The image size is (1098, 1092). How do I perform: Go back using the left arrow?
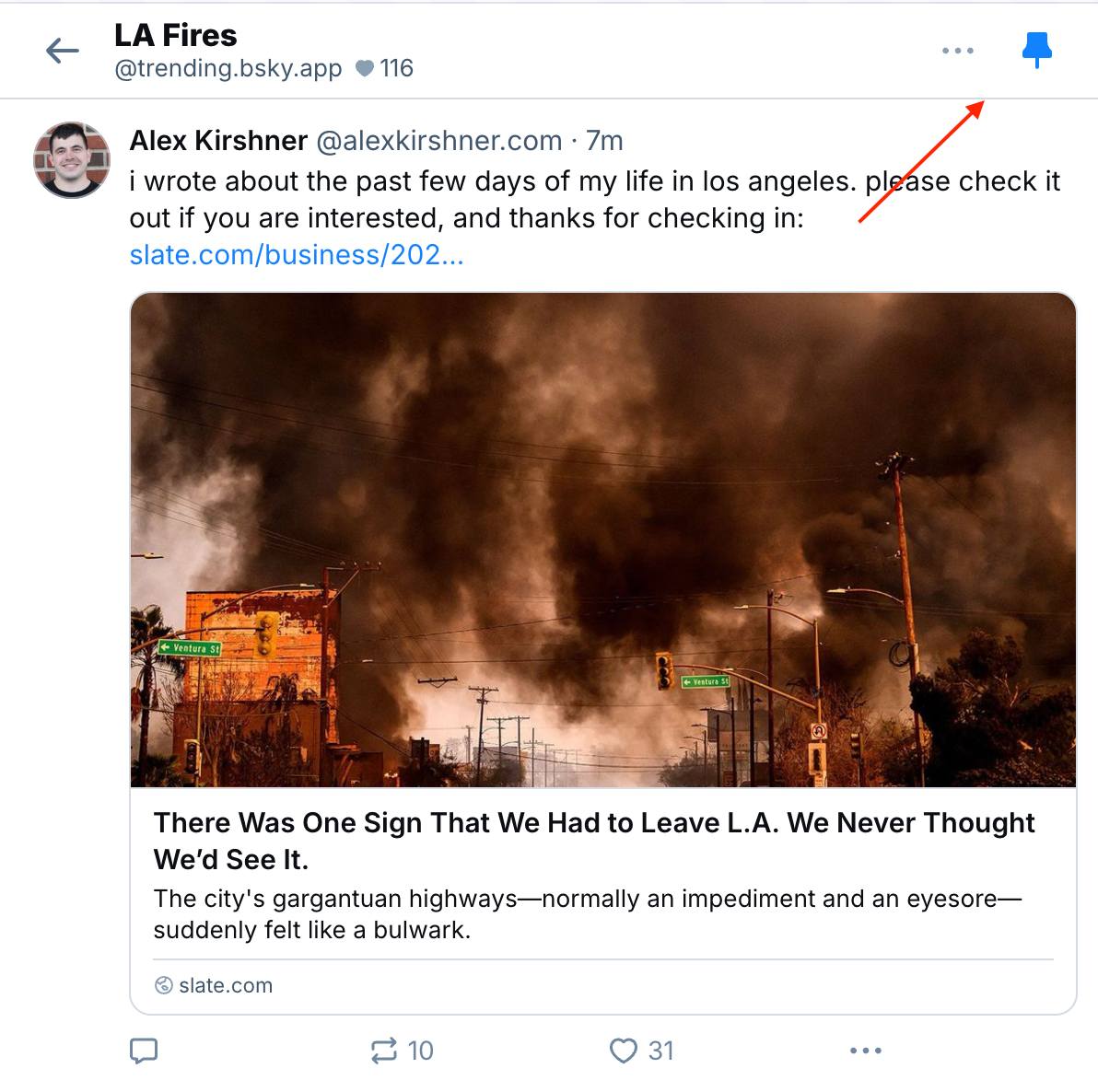(63, 51)
